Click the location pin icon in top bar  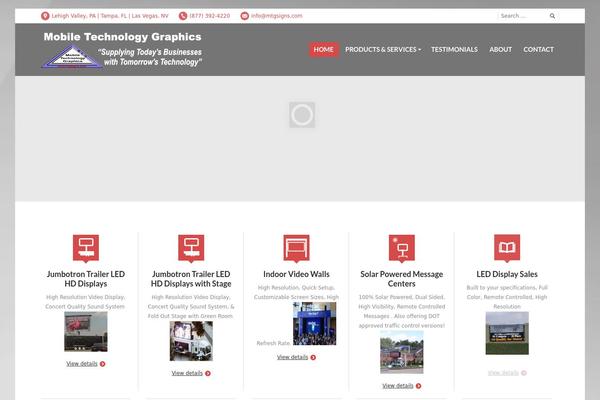click(x=45, y=16)
